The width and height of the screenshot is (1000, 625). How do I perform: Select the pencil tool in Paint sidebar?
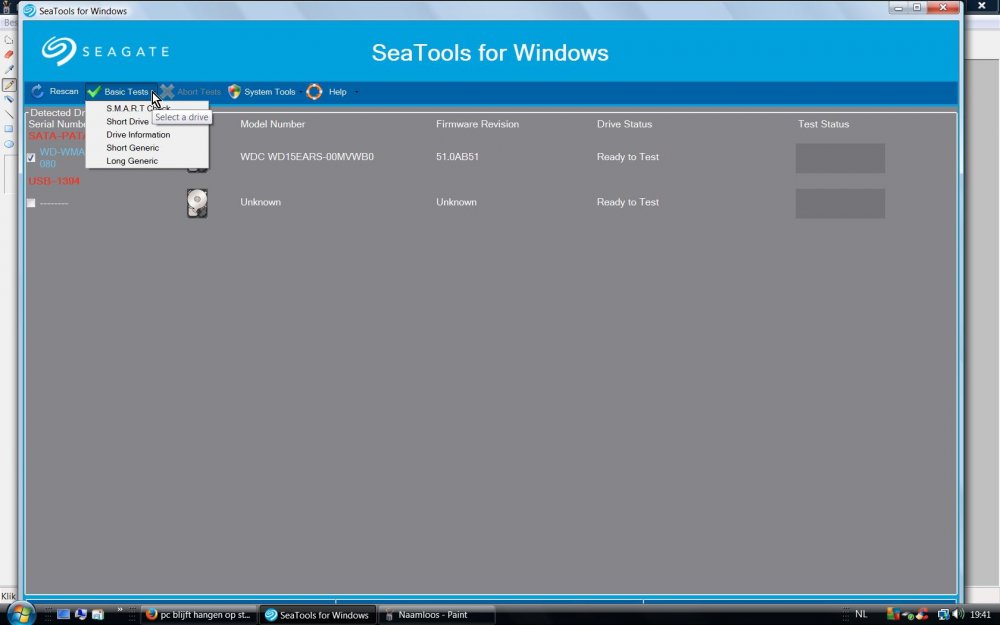pyautogui.click(x=9, y=85)
